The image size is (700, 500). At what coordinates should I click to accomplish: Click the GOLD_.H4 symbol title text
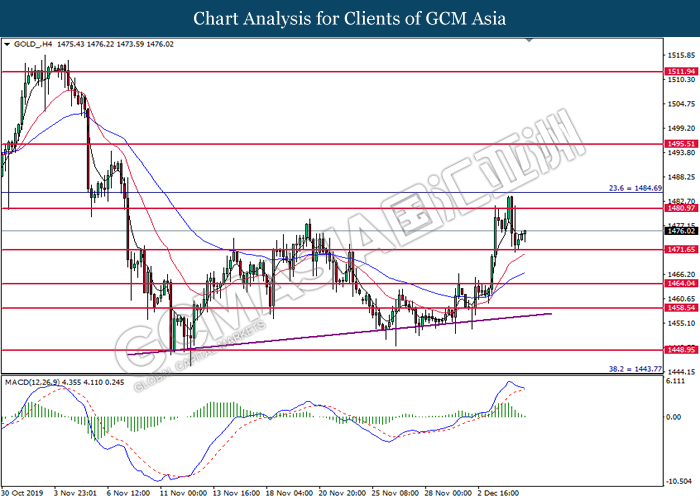(33, 44)
